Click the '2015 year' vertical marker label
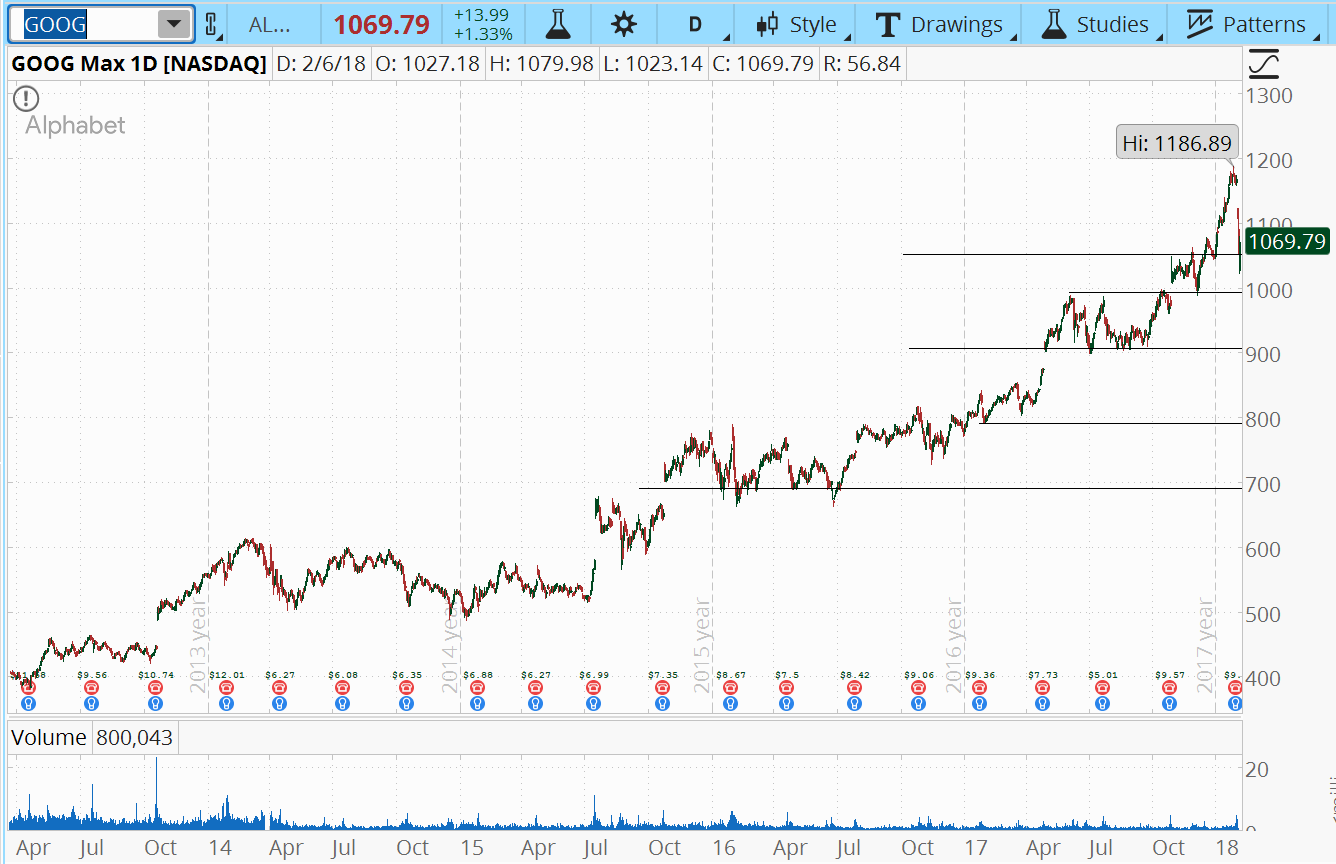This screenshot has height=864, width=1336. point(701,647)
